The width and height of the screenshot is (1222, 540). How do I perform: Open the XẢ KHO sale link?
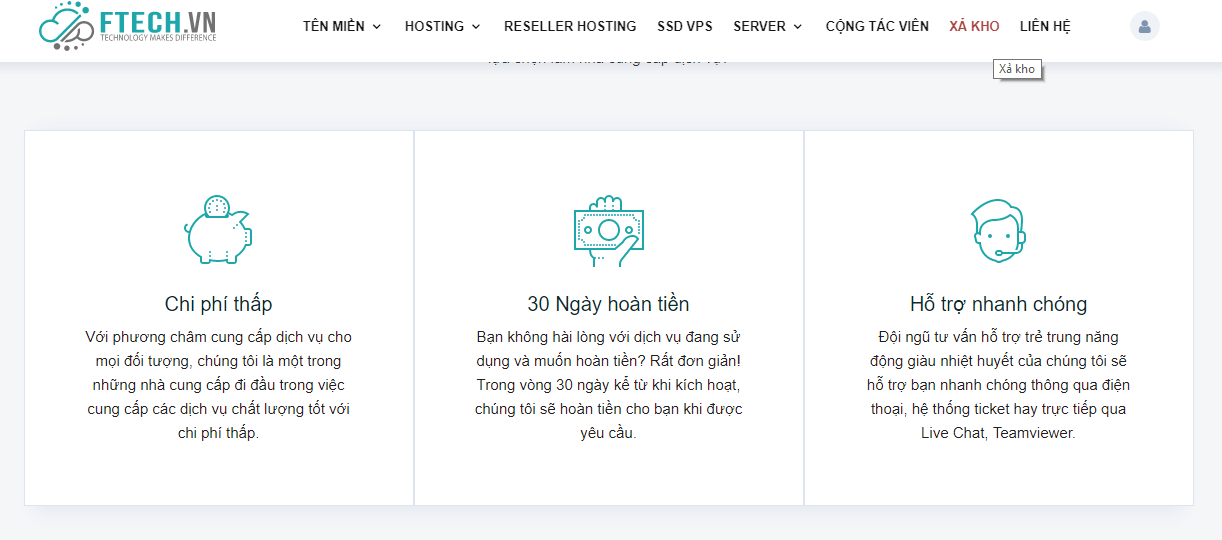click(974, 26)
